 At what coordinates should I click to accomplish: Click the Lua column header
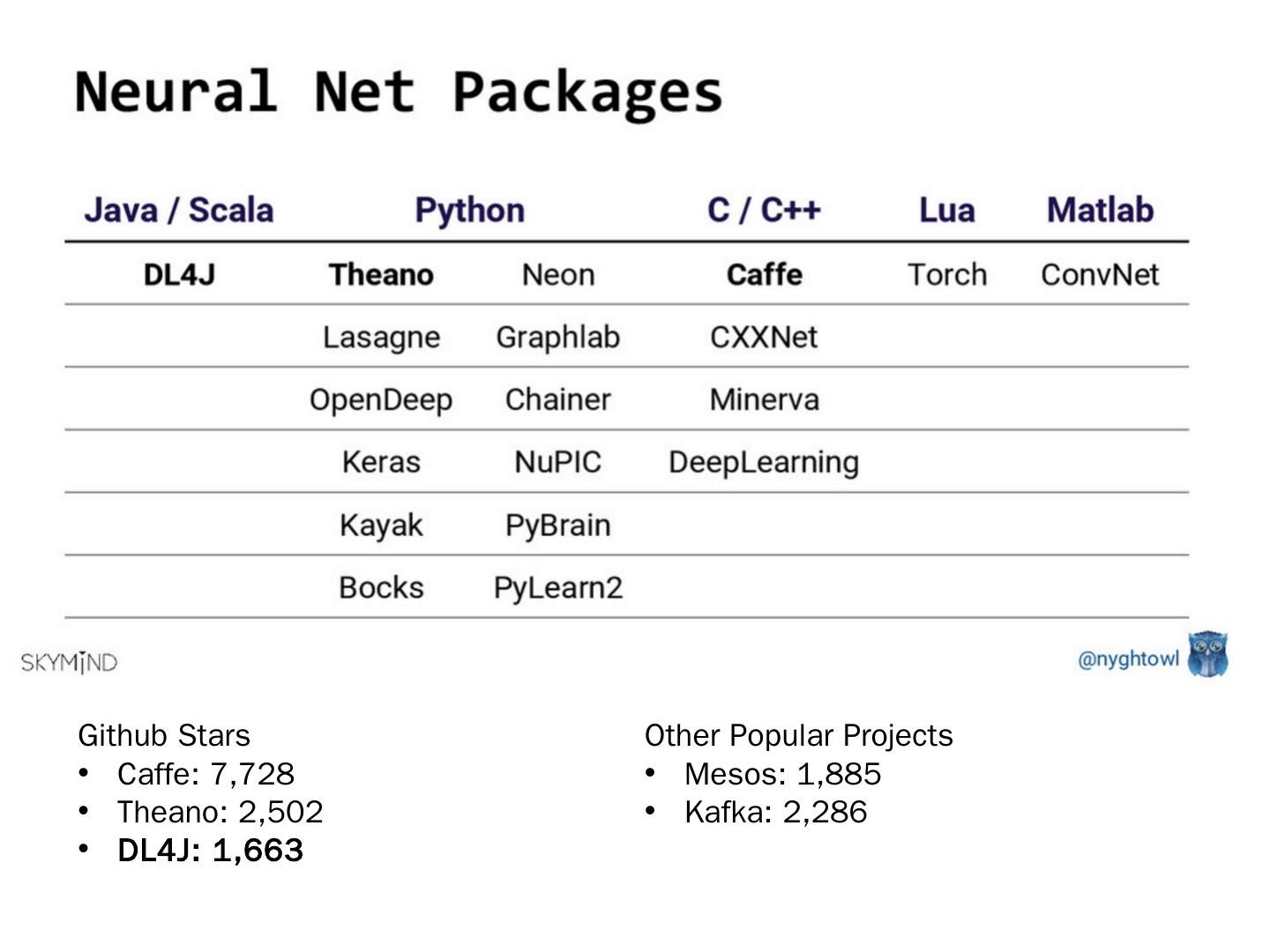coord(946,211)
